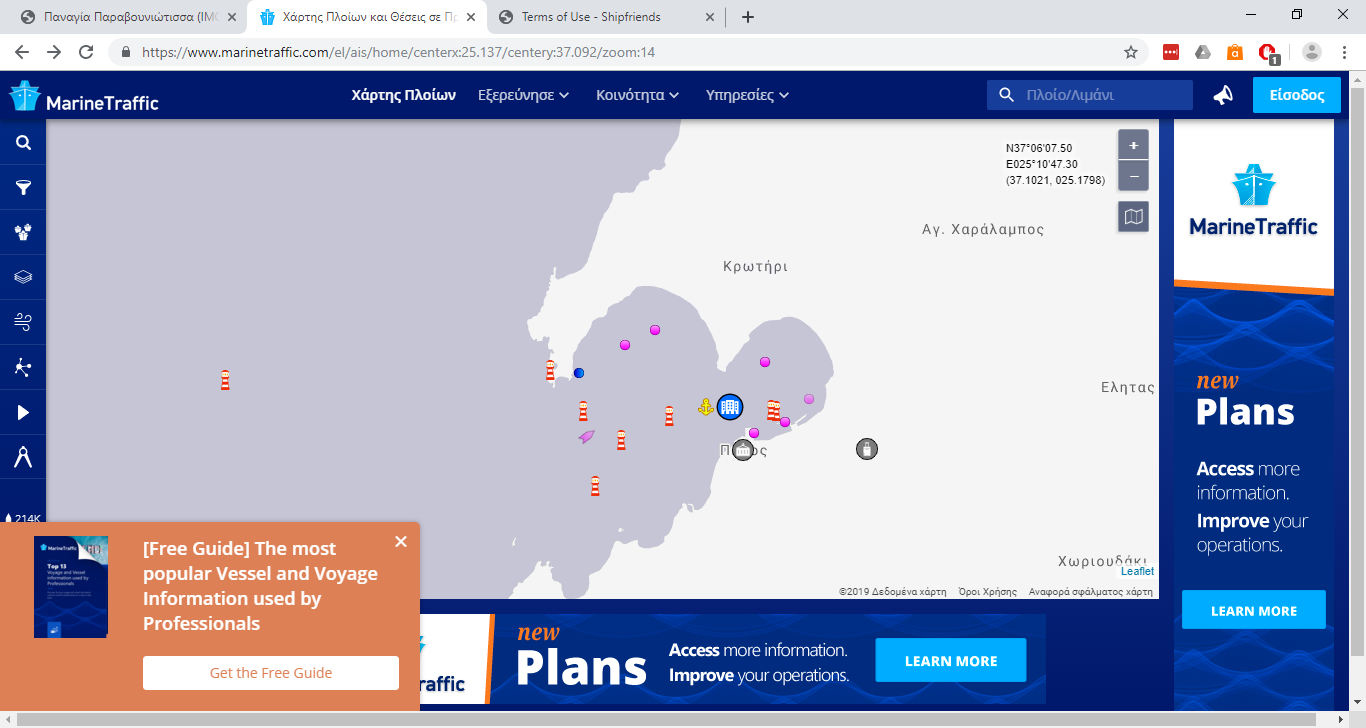
Task: Select the purple ship arrow on map
Action: click(586, 437)
